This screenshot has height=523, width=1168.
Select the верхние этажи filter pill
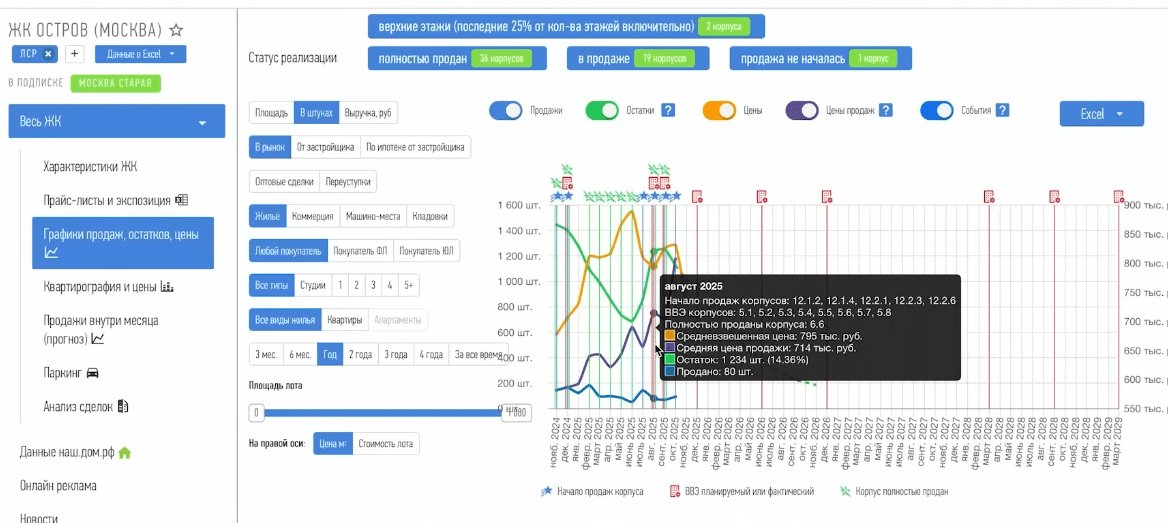pos(566,26)
